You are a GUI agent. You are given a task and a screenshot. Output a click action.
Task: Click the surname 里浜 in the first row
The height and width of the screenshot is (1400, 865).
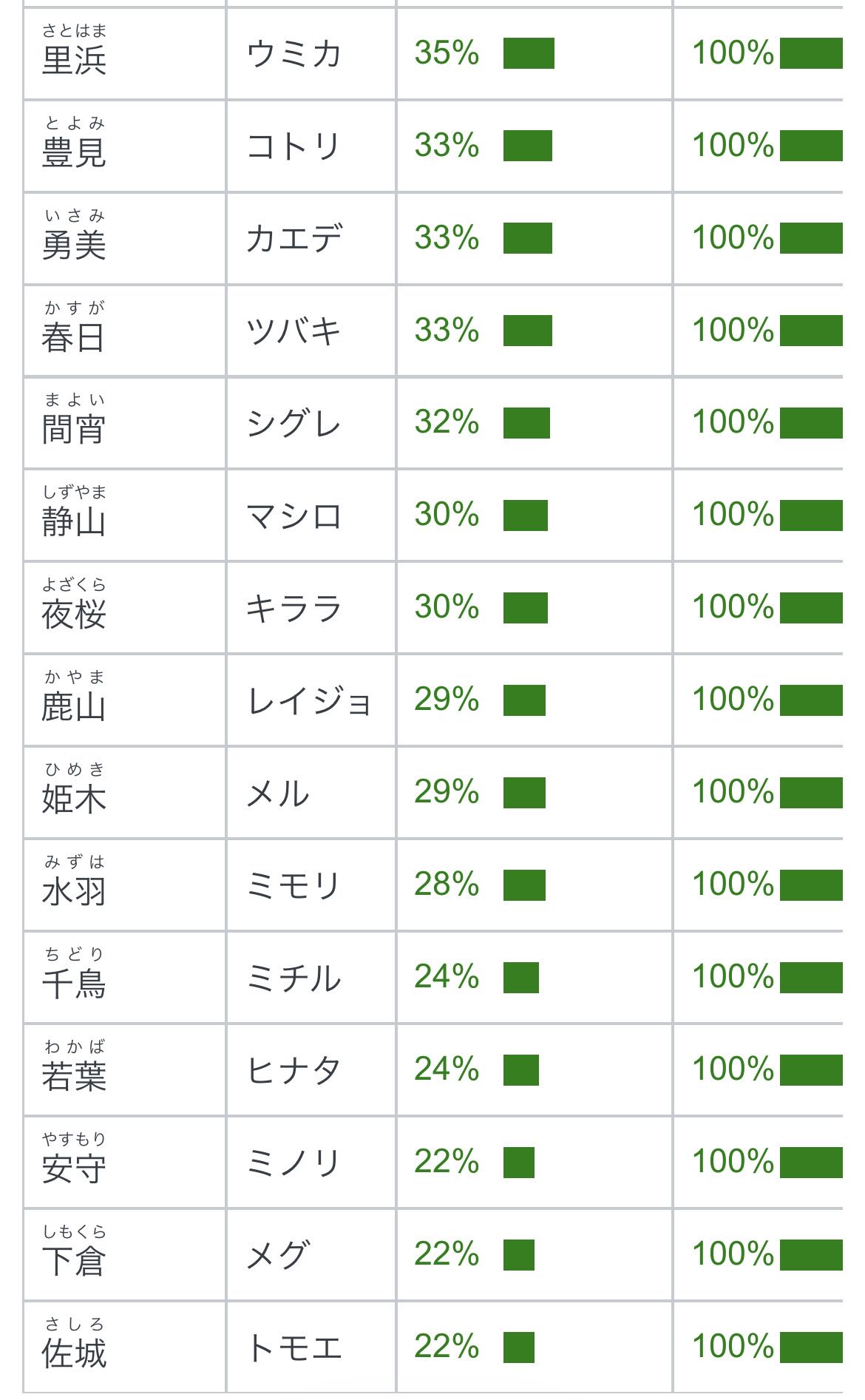[74, 60]
